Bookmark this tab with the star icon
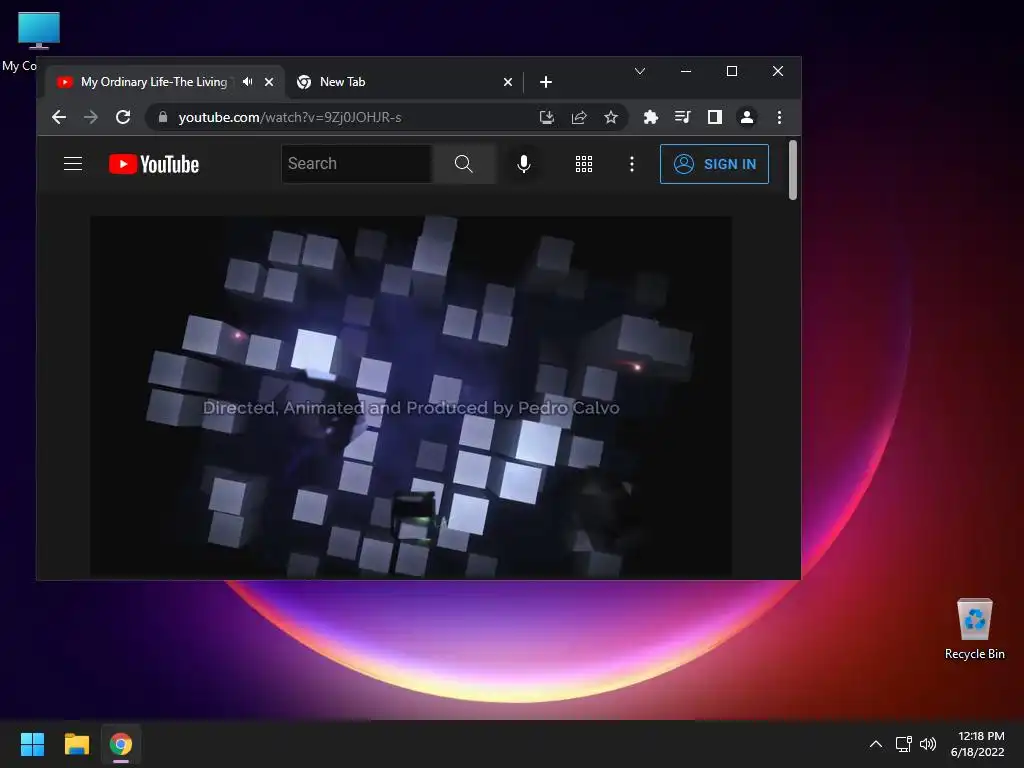Viewport: 1024px width, 768px height. click(611, 118)
